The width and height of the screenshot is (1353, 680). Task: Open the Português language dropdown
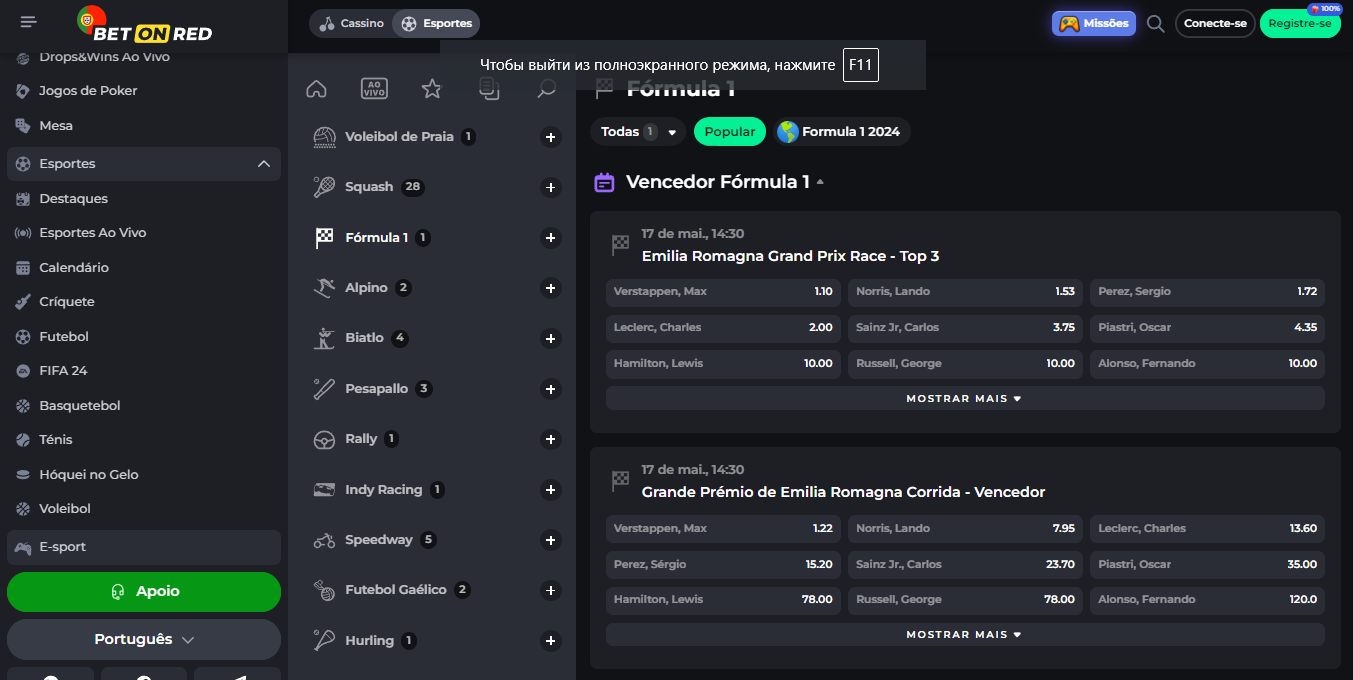pos(144,639)
